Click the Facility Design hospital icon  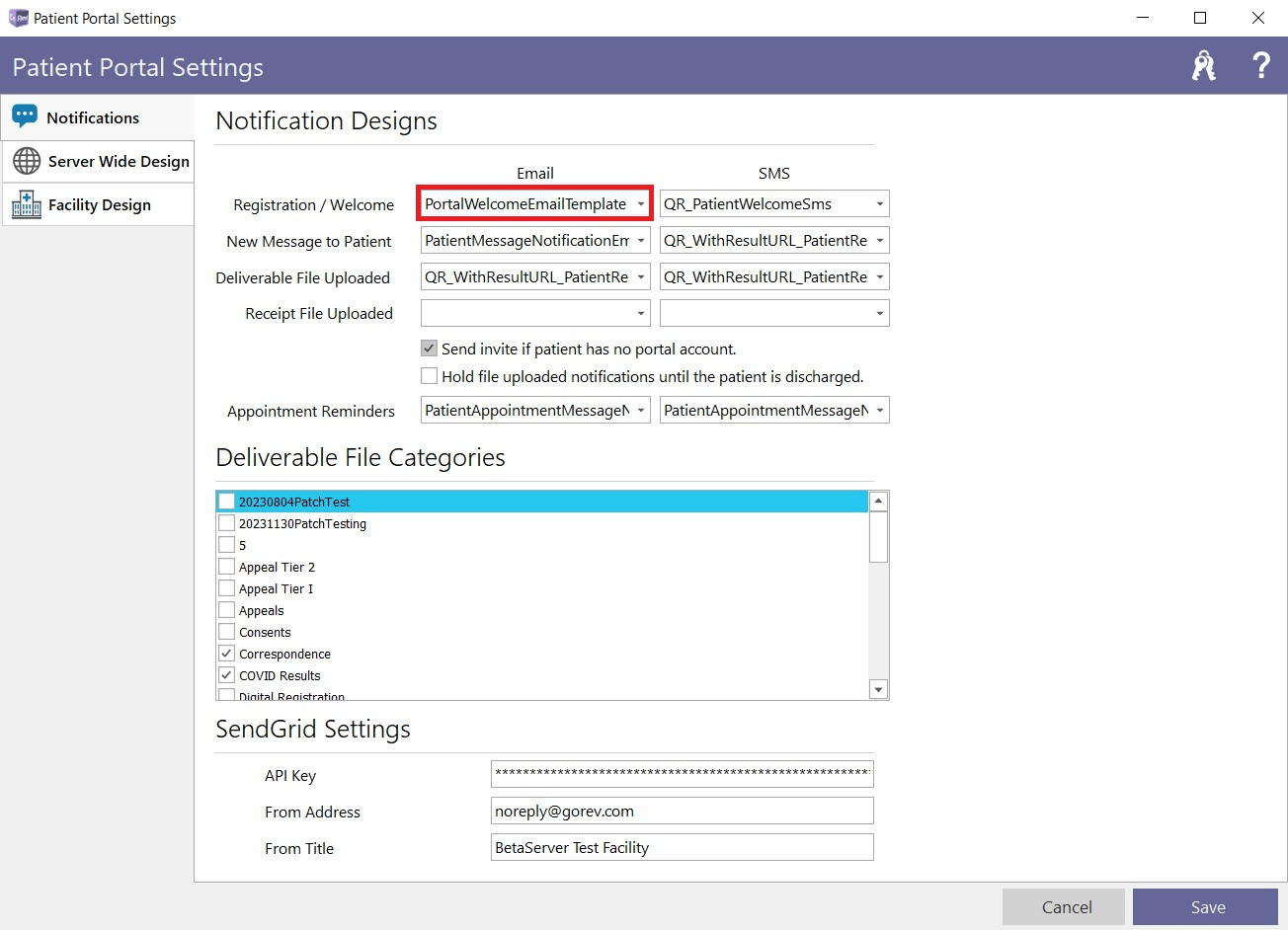(26, 204)
